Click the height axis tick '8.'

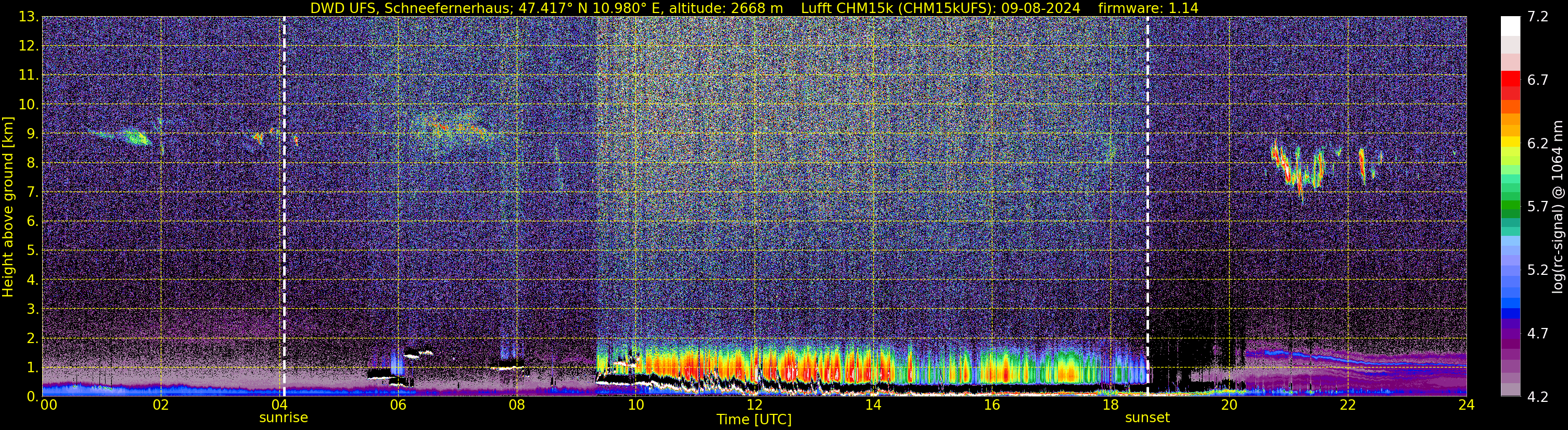point(32,163)
